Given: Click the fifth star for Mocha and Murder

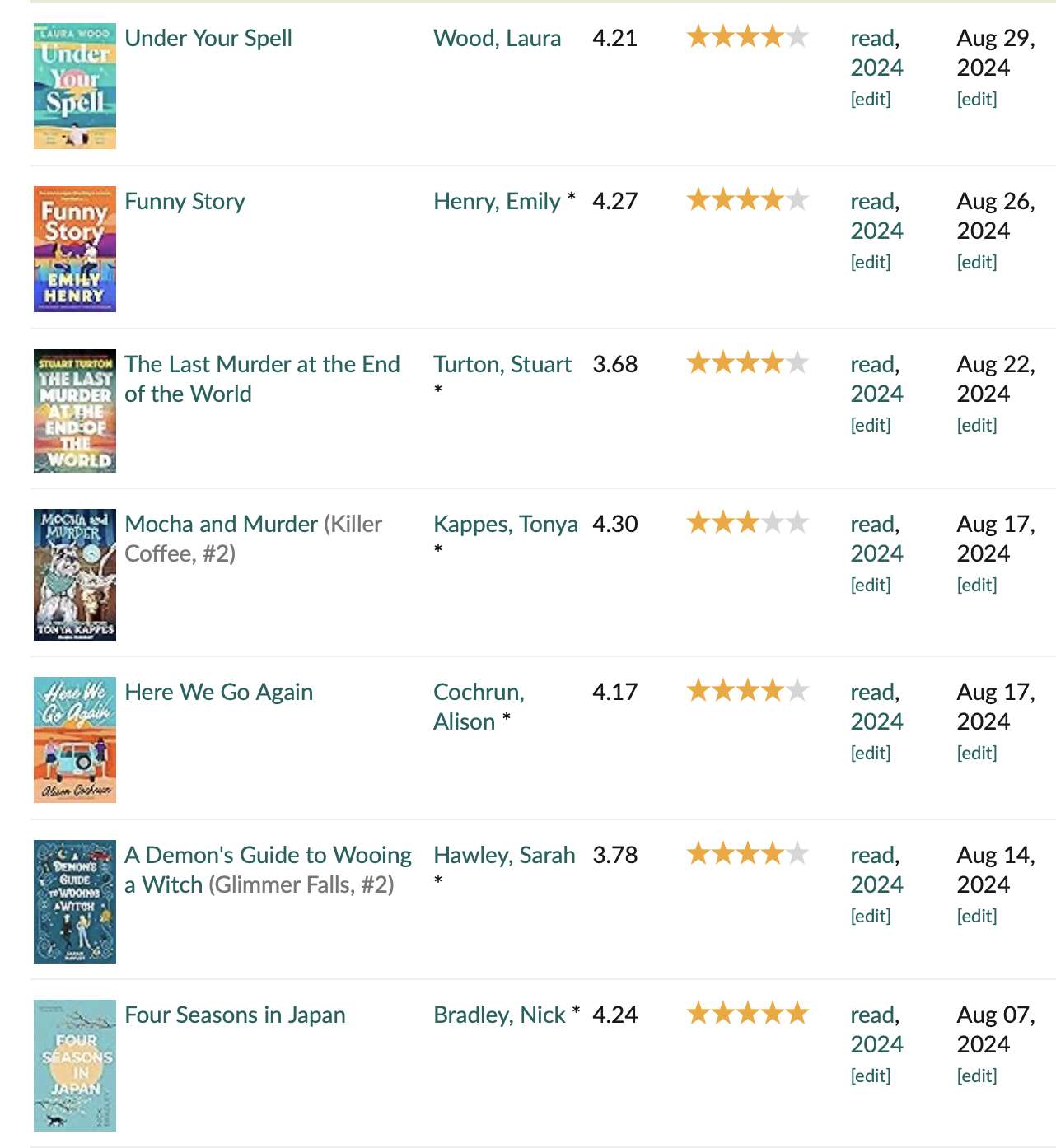Looking at the screenshot, I should tap(797, 523).
